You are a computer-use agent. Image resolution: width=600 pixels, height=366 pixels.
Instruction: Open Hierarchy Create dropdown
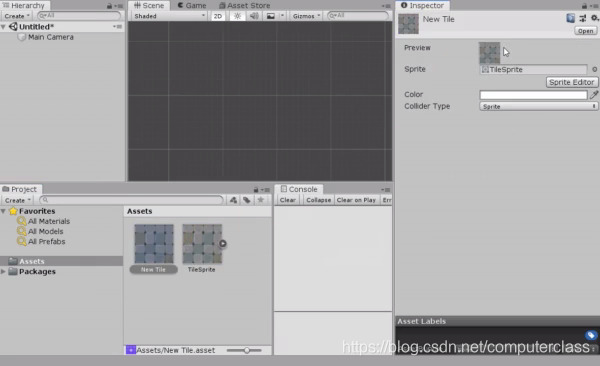[17, 16]
